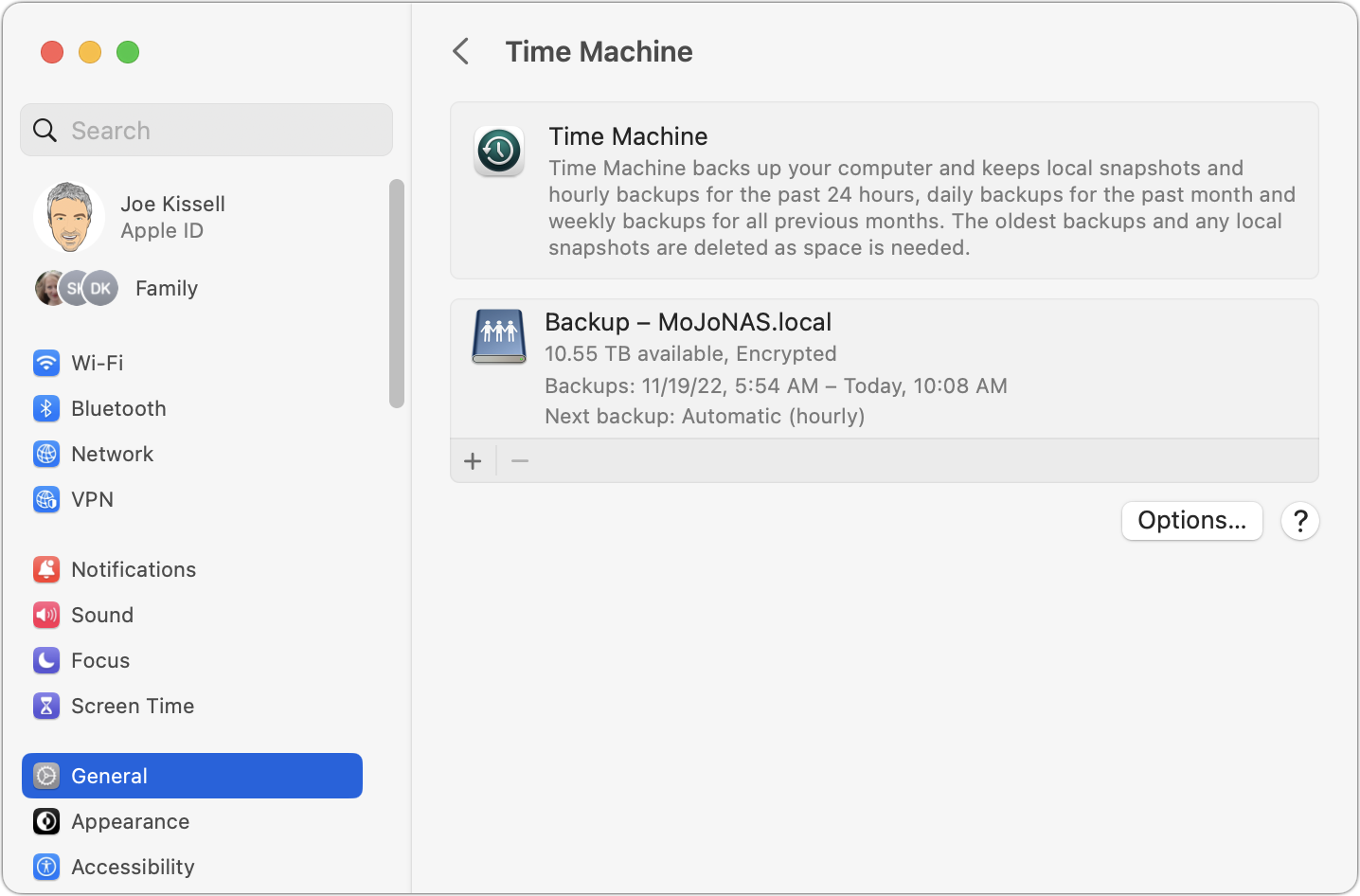Click the General gear icon

point(46,776)
